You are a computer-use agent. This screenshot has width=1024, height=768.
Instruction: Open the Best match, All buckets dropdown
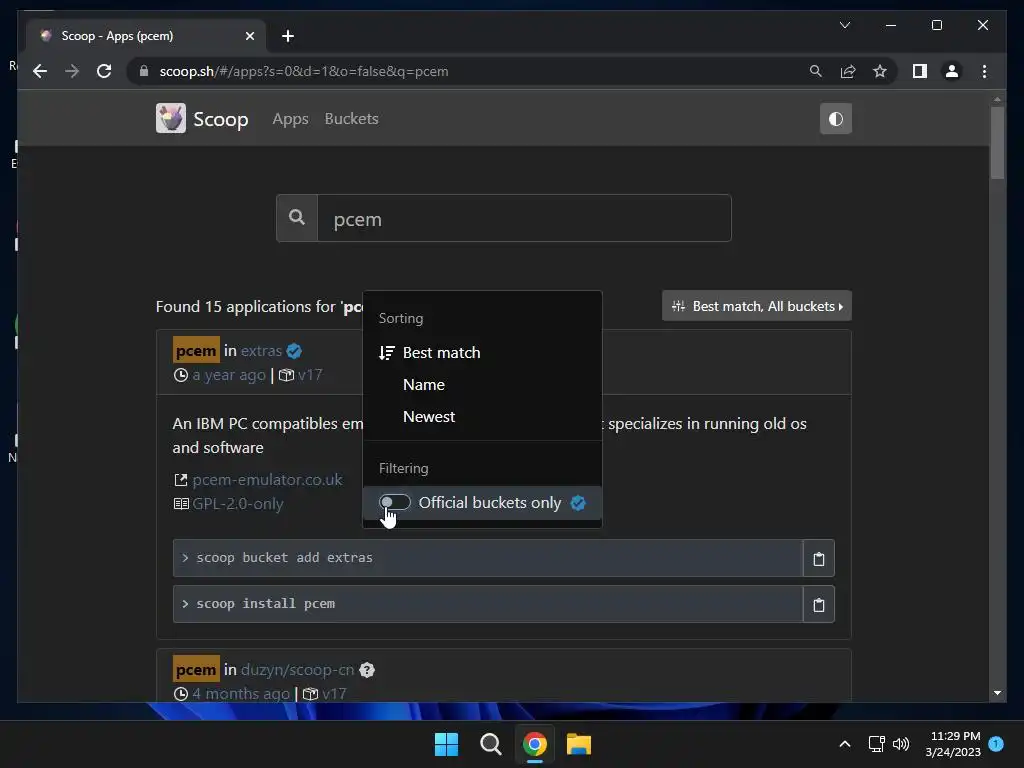pyautogui.click(x=756, y=306)
